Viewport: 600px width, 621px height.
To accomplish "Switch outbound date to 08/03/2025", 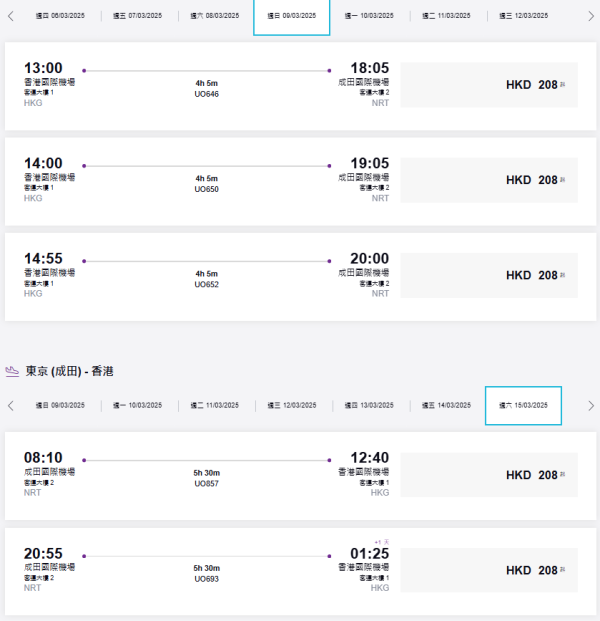I will click(x=214, y=16).
